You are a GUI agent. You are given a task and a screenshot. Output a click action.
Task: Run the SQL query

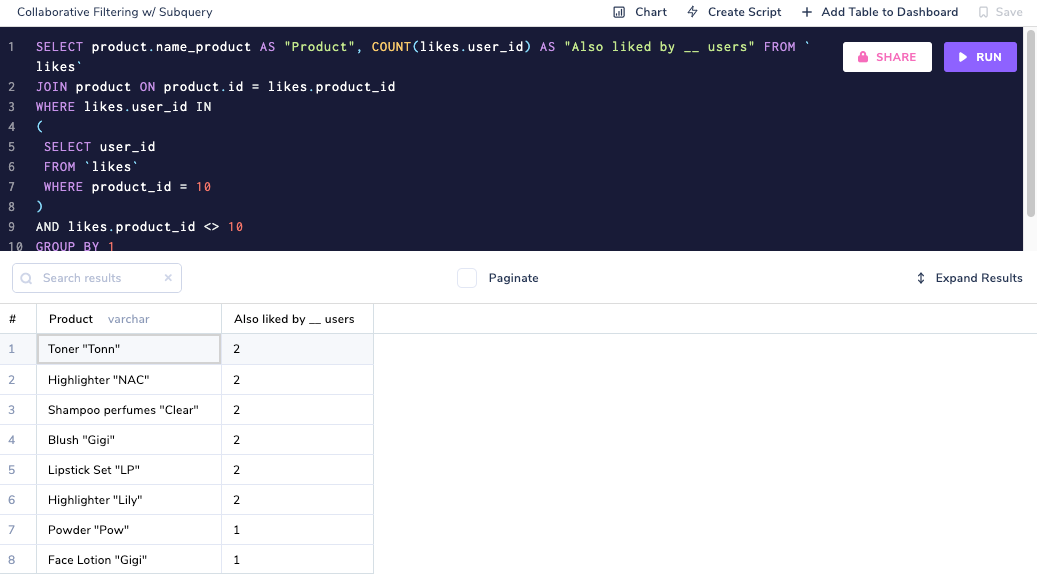click(980, 57)
